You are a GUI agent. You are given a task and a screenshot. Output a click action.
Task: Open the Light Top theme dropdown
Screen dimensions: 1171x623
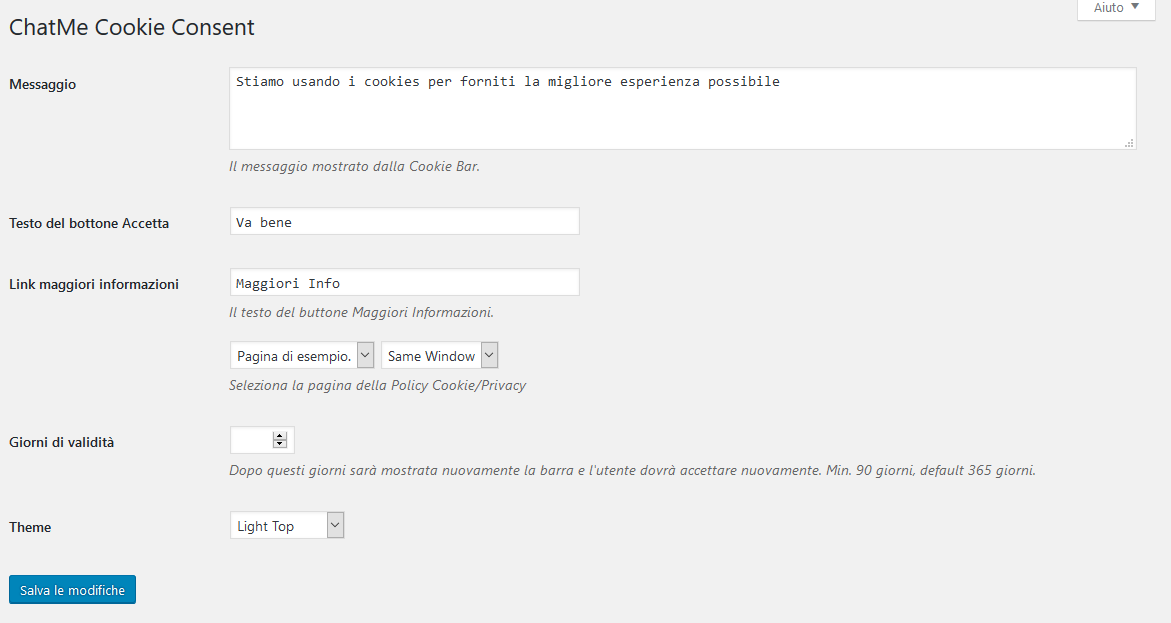pyautogui.click(x=287, y=525)
